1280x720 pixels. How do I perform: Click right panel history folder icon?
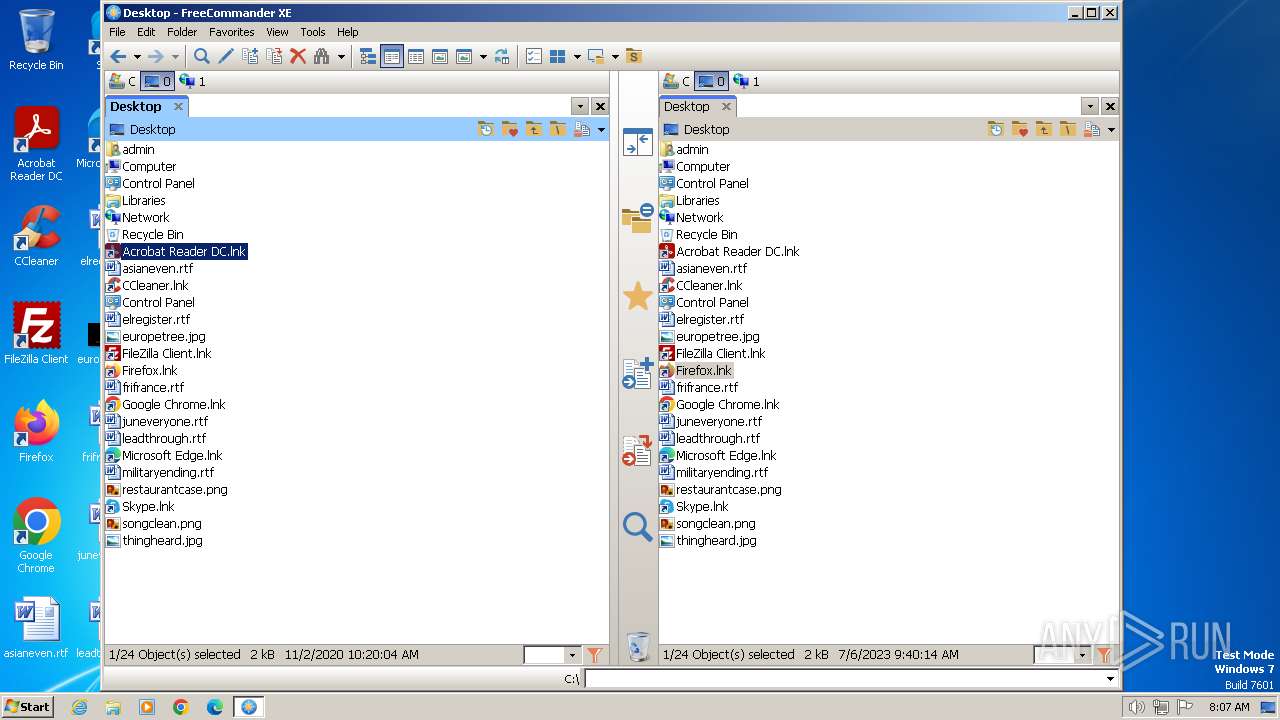[x=996, y=129]
